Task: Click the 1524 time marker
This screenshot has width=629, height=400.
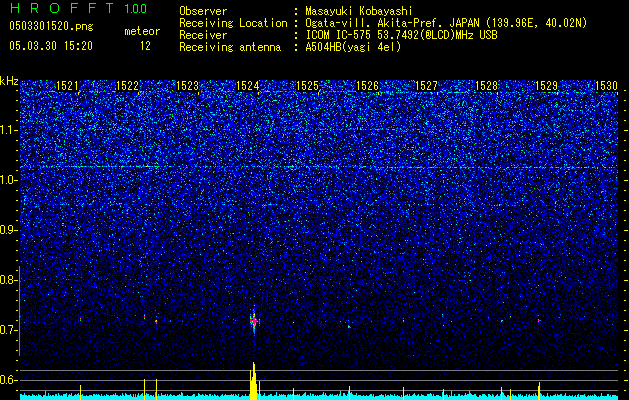Action: (248, 86)
